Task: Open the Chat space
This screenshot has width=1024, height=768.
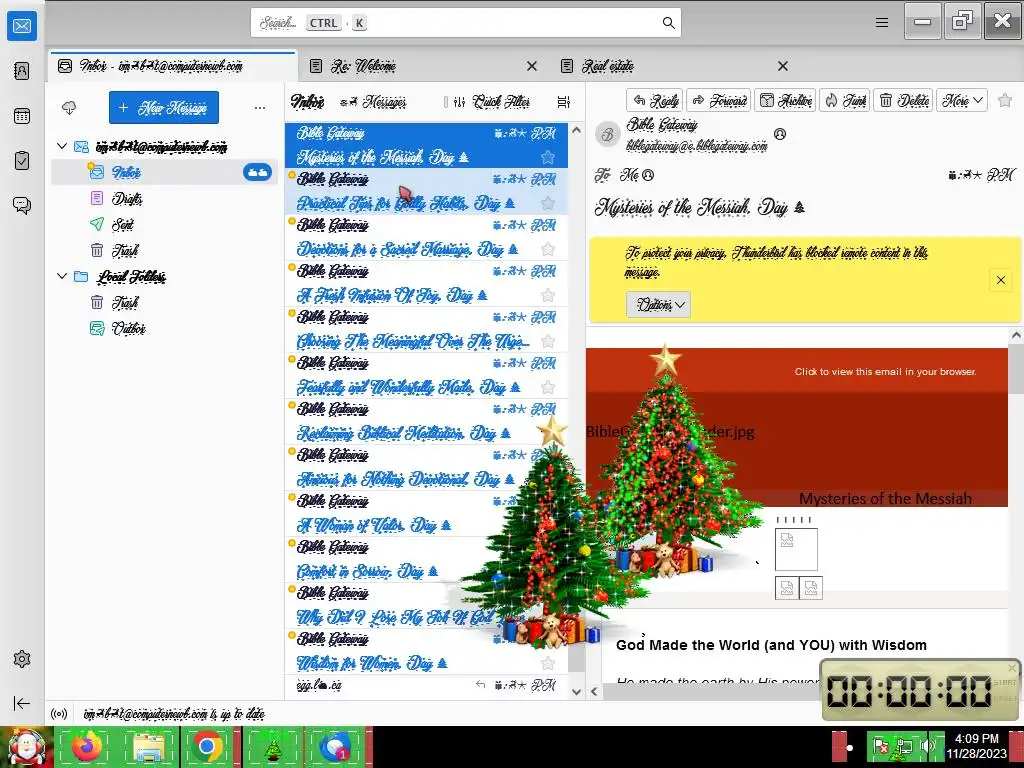Action: tap(22, 205)
